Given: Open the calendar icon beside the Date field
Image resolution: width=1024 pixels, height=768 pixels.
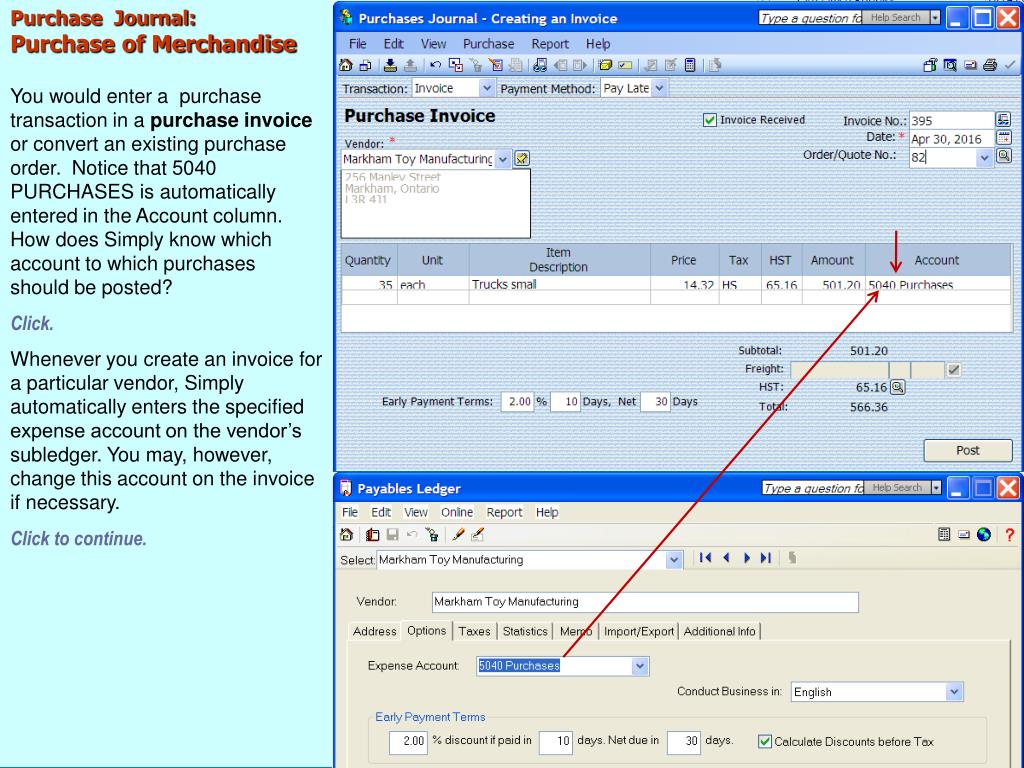Looking at the screenshot, I should (1003, 138).
